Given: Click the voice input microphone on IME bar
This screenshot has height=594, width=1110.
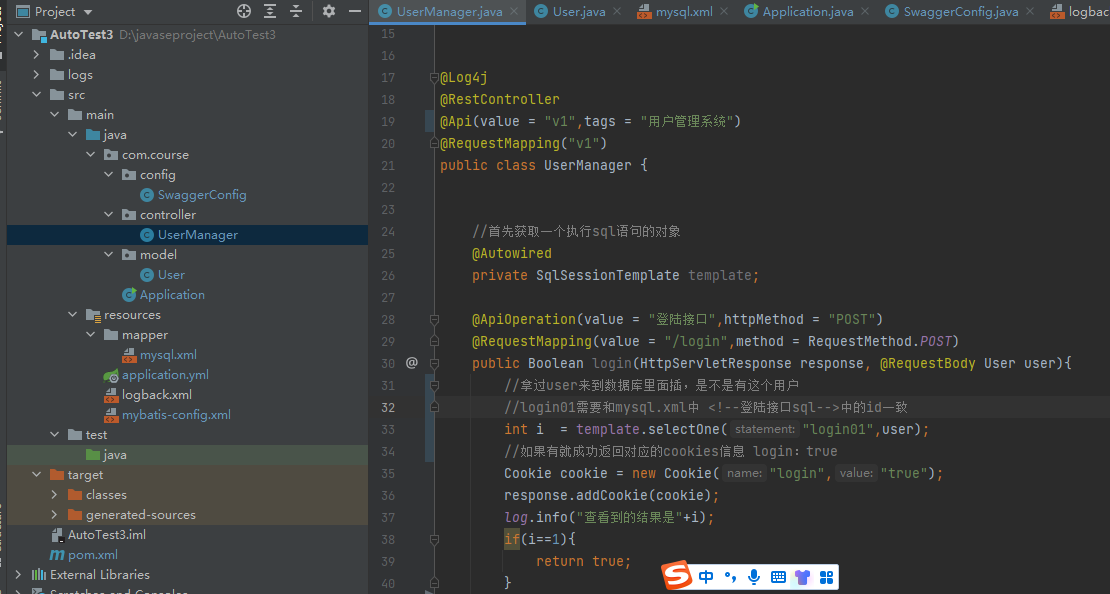Looking at the screenshot, I should tap(754, 577).
